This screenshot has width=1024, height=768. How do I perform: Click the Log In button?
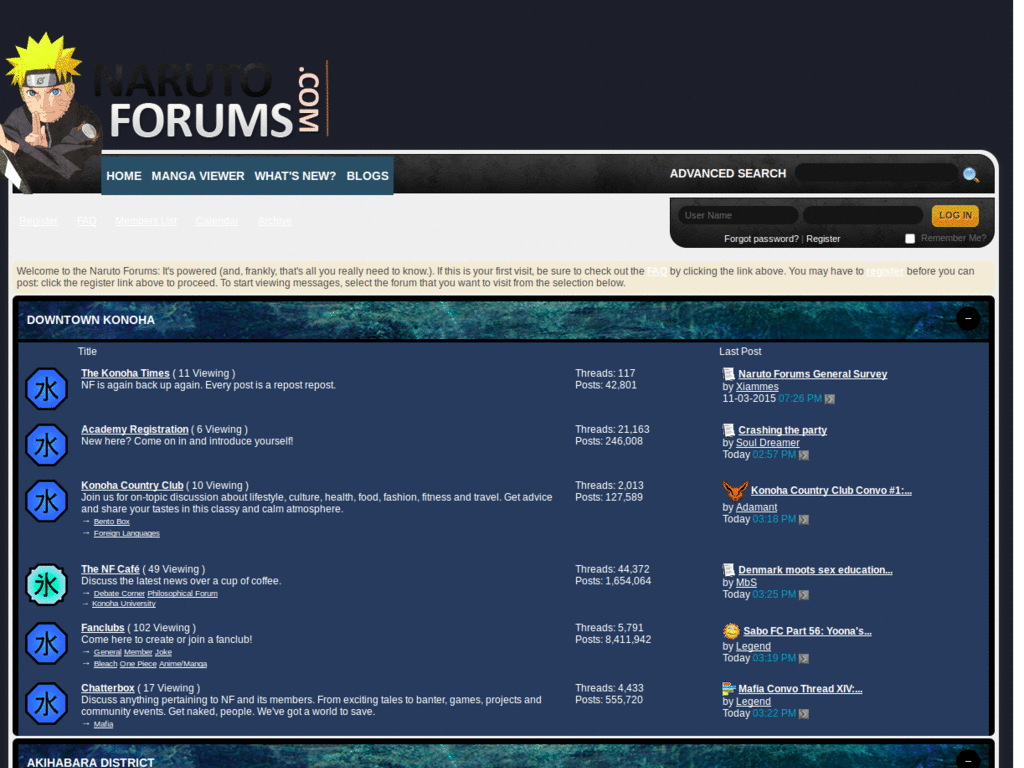(955, 216)
